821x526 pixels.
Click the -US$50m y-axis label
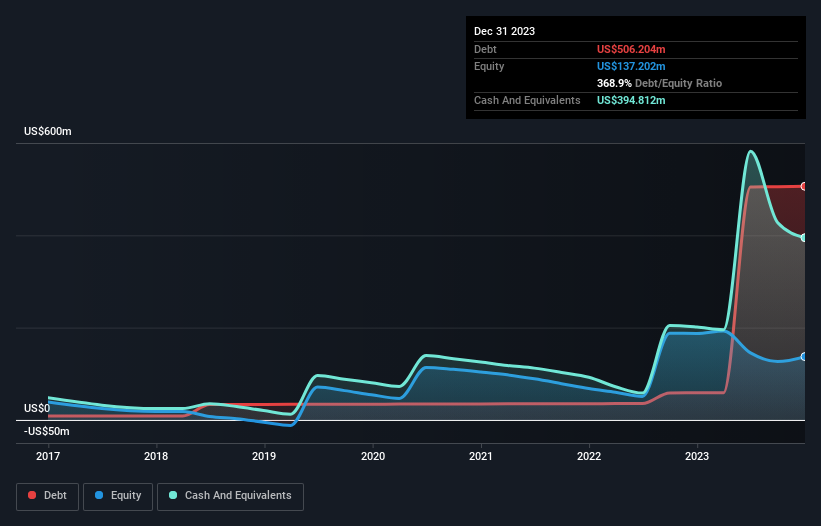[x=47, y=431]
